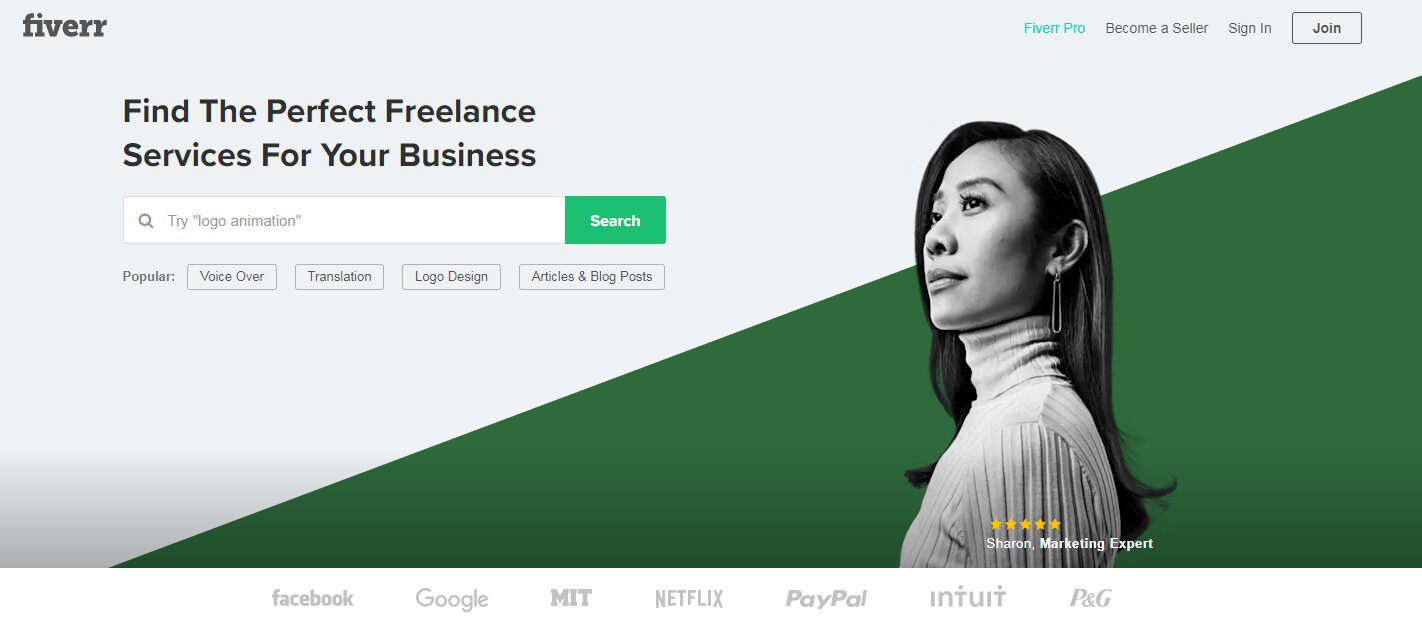
Task: Click the P&G logo
Action: point(1090,598)
